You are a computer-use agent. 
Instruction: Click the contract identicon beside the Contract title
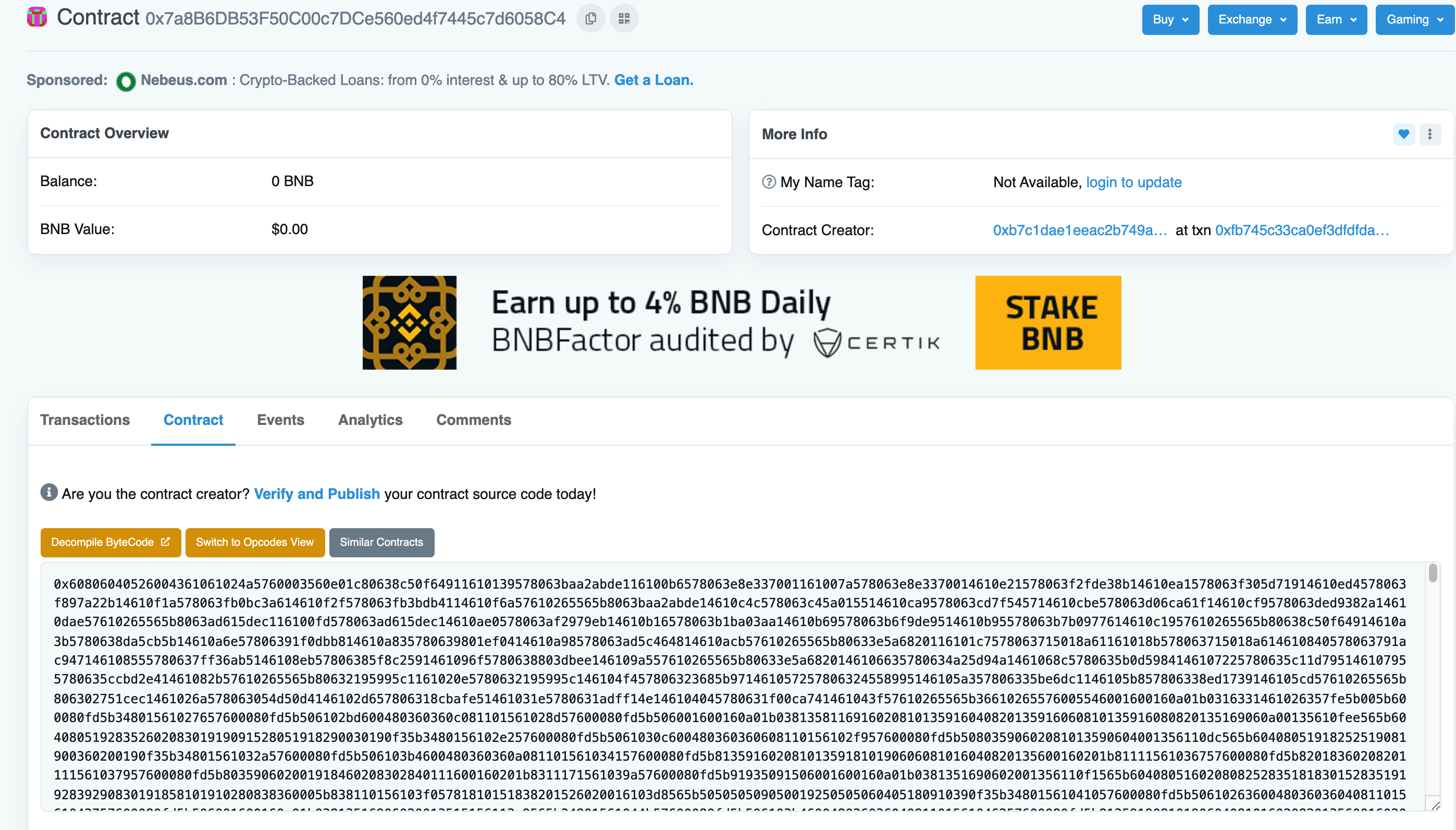click(x=37, y=17)
